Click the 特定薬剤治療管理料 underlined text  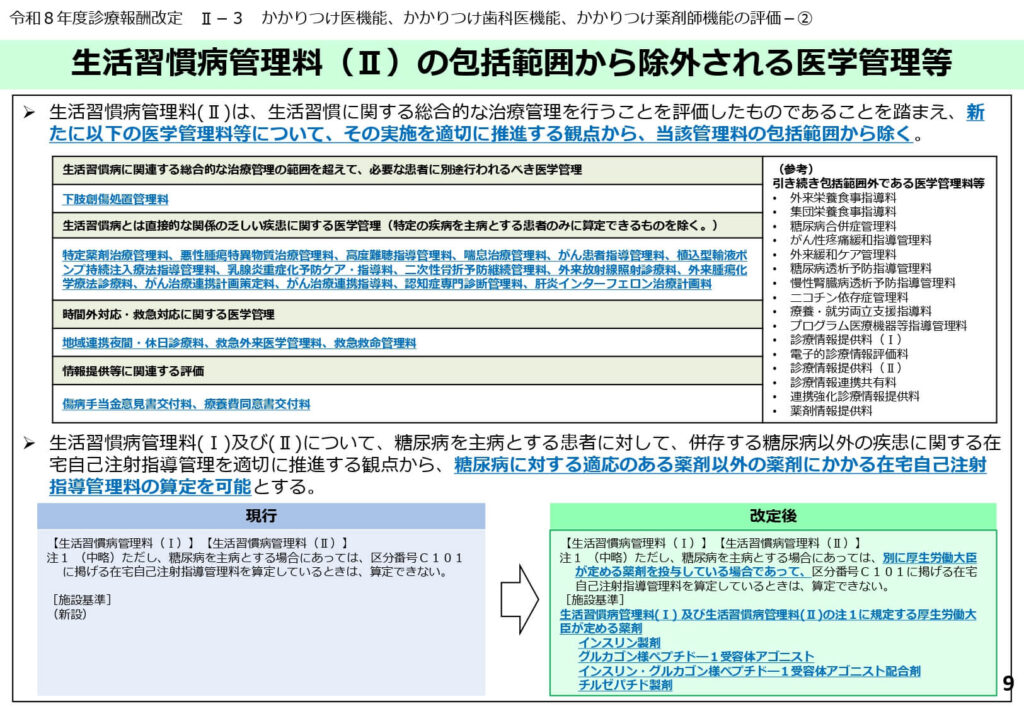point(105,255)
